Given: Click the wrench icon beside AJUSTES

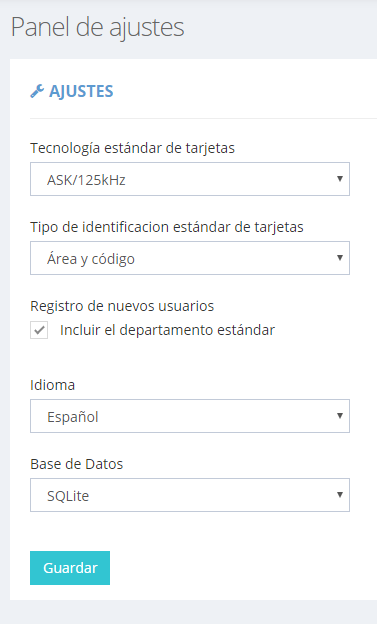Looking at the screenshot, I should tap(37, 92).
